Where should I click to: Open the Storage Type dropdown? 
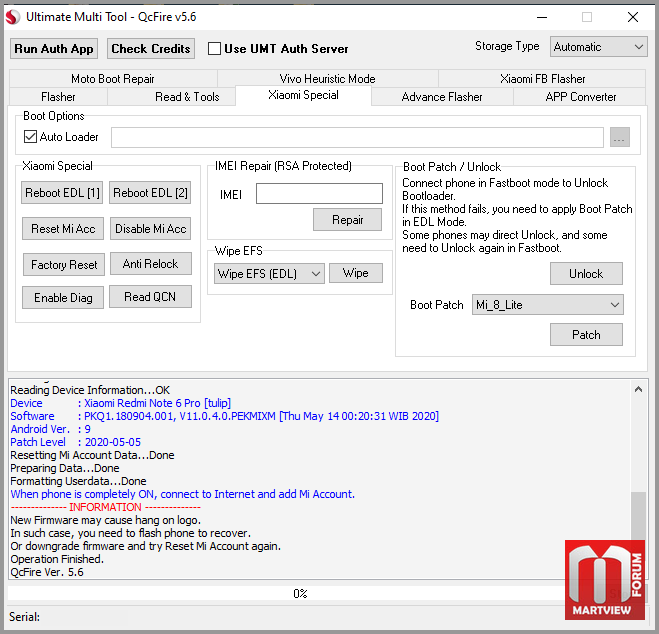click(598, 47)
